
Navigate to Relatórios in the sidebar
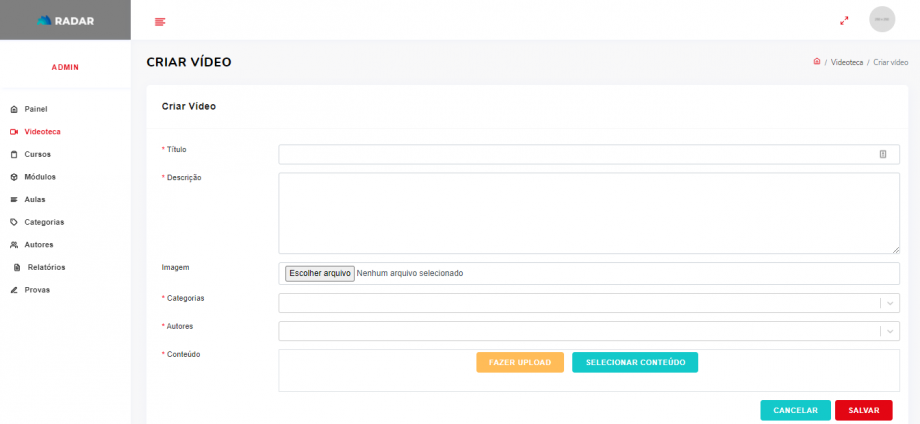pos(46,267)
